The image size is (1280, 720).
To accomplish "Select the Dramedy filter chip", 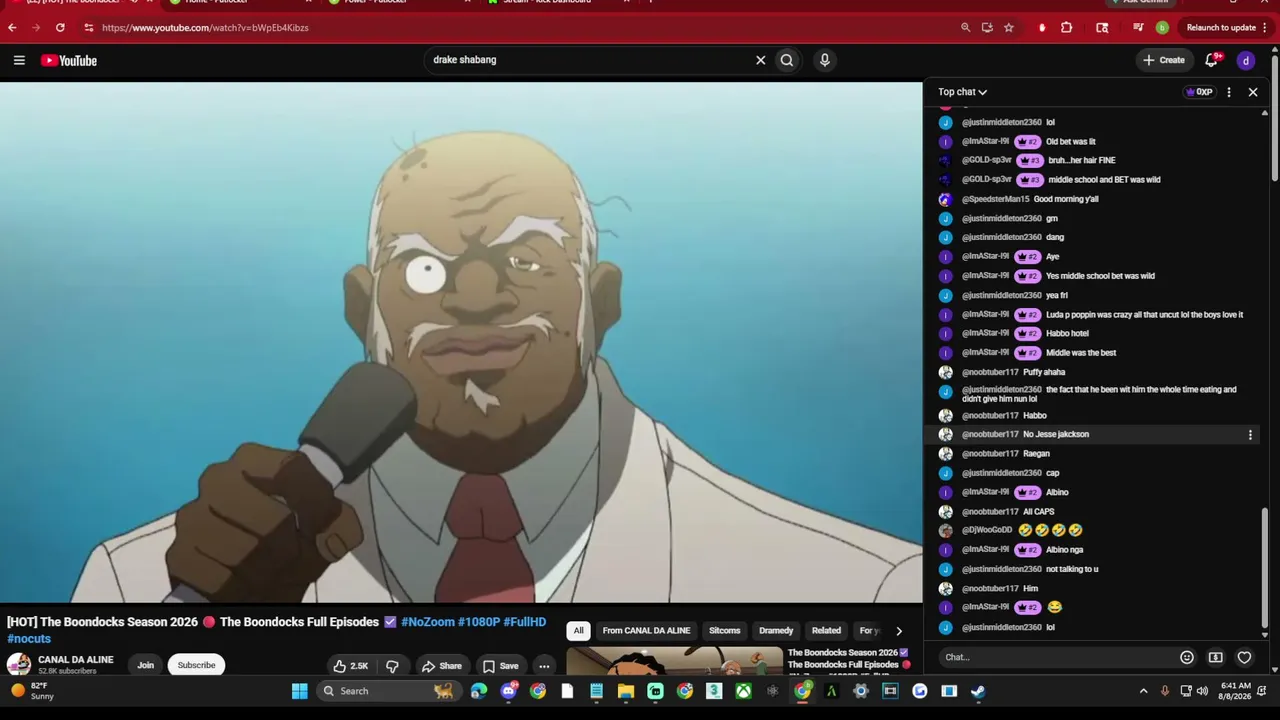I will 776,631.
